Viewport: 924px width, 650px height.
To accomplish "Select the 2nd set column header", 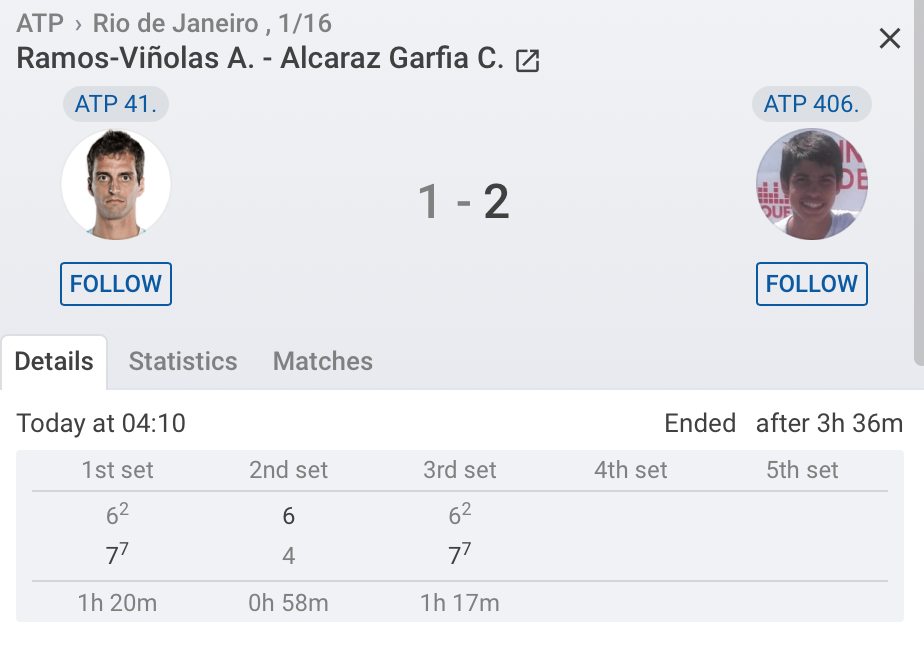I will click(x=288, y=470).
